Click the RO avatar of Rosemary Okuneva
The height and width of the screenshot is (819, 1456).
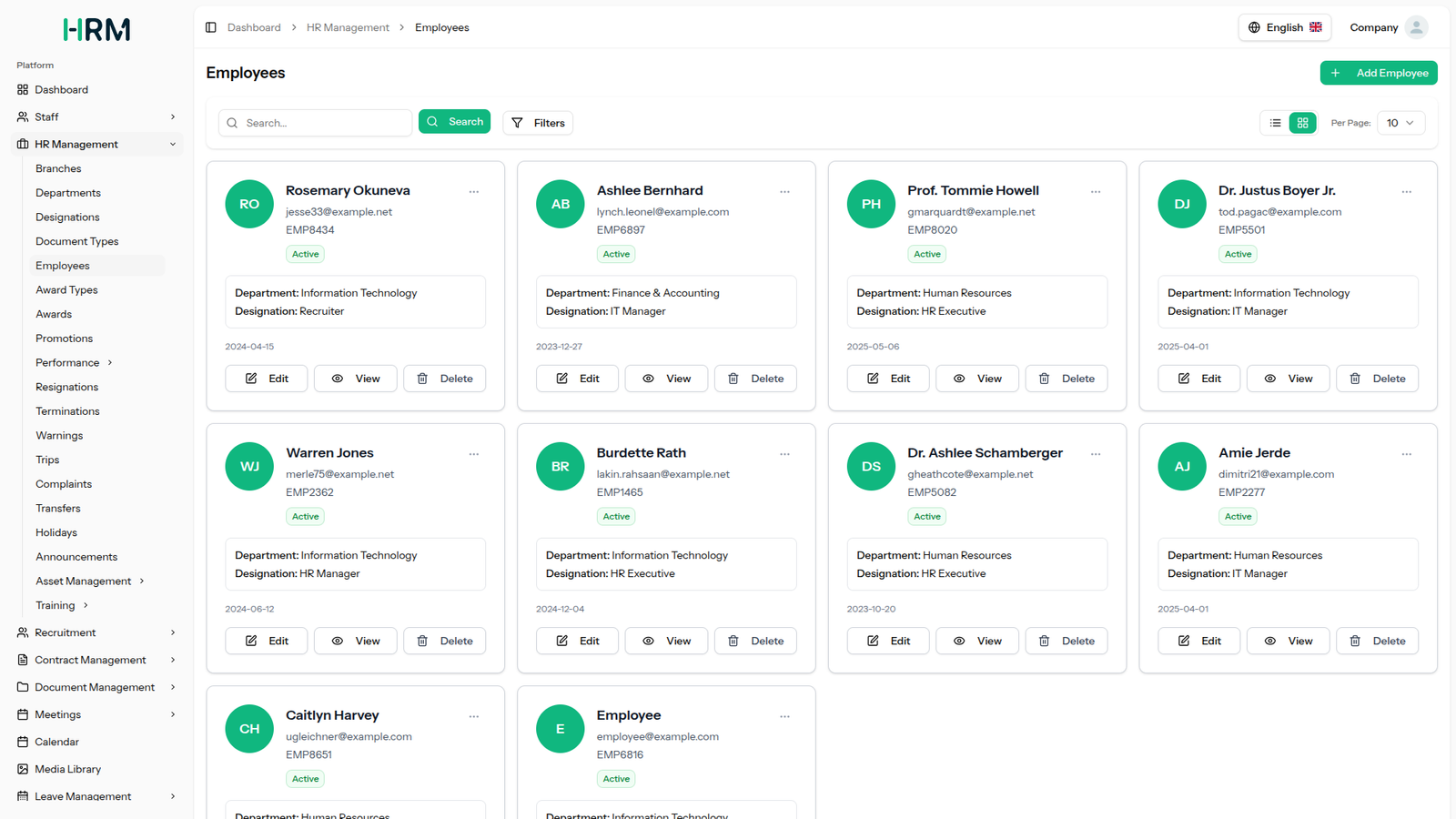pos(249,204)
